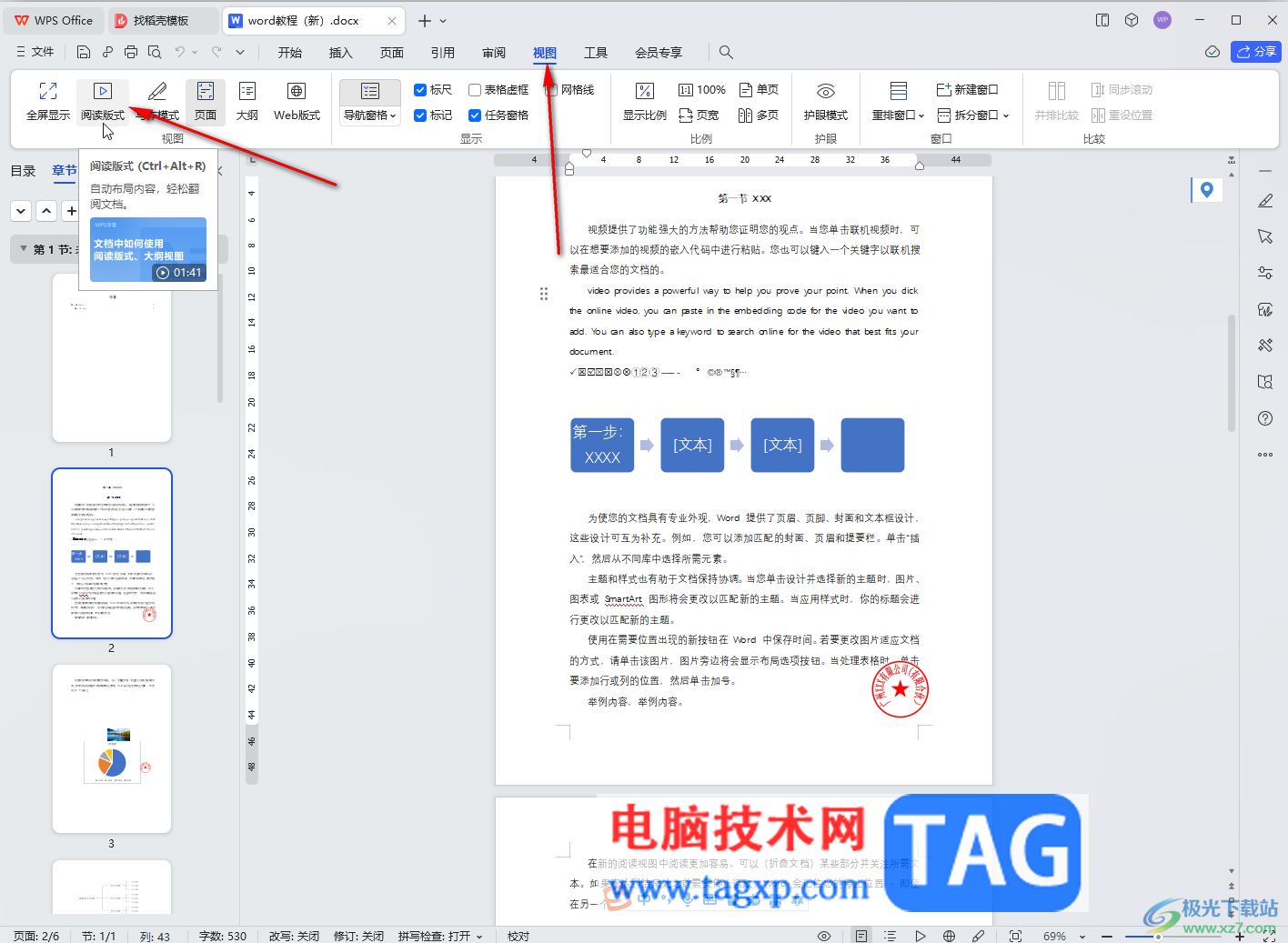This screenshot has height=943, width=1288.
Task: Create a New window (新建窗口)
Action: [968, 90]
